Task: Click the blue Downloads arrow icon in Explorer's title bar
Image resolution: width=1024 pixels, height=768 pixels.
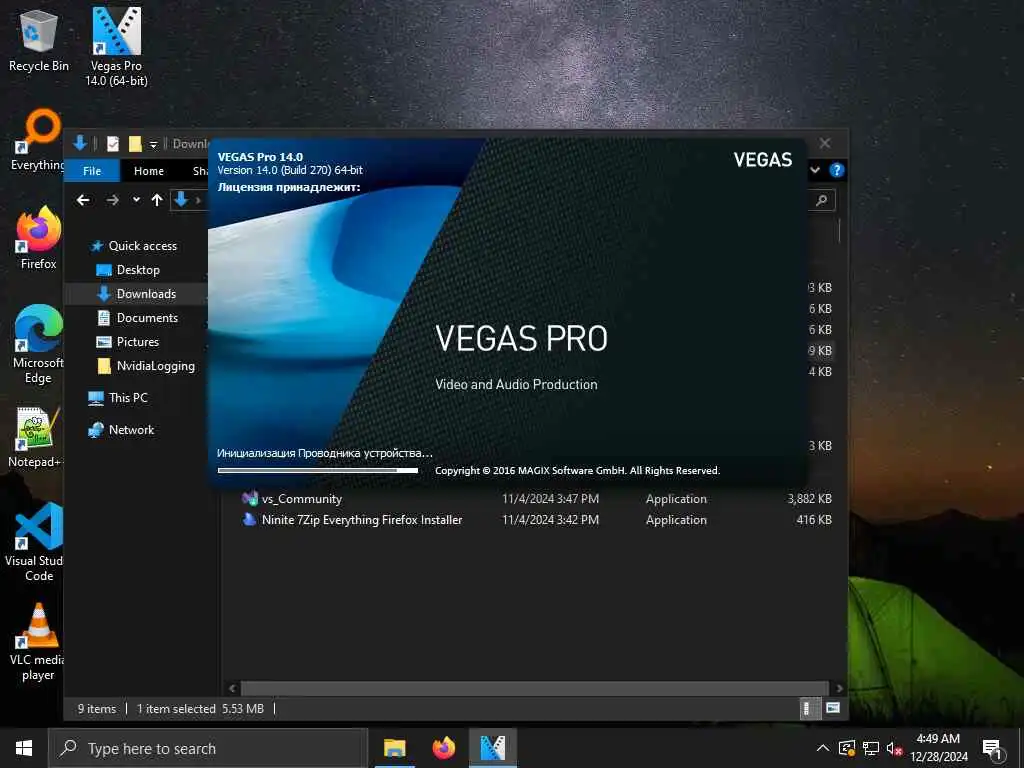Action: pos(80,143)
